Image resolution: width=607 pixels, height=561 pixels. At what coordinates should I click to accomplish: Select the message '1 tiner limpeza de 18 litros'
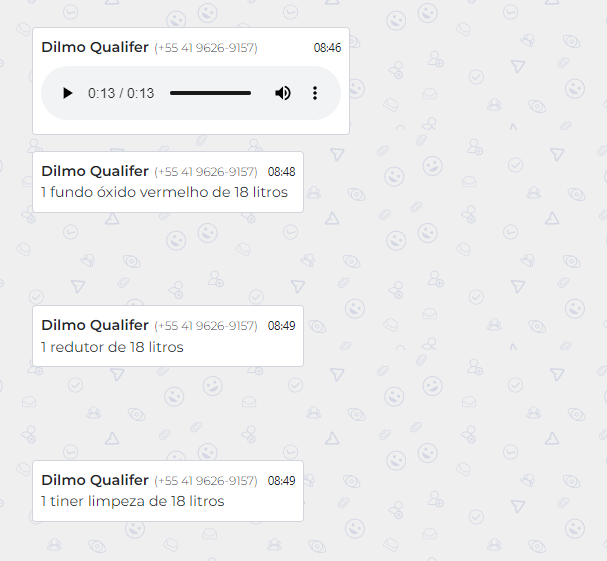[x=133, y=501]
